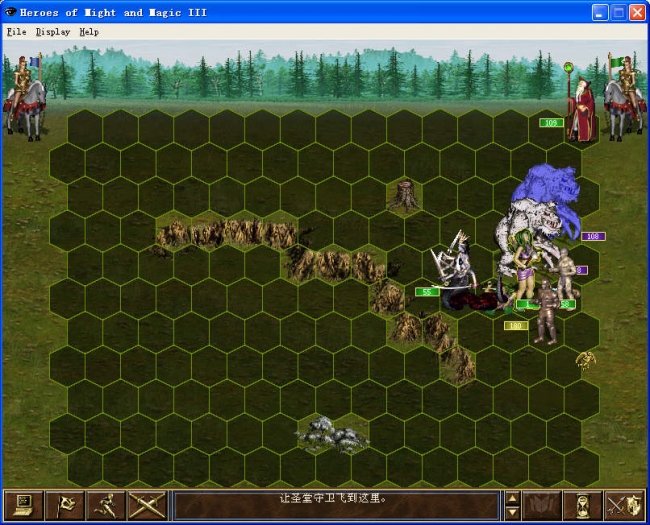
Task: Select the attacking hero with the blue flag
Action: pyautogui.click(x=25, y=97)
